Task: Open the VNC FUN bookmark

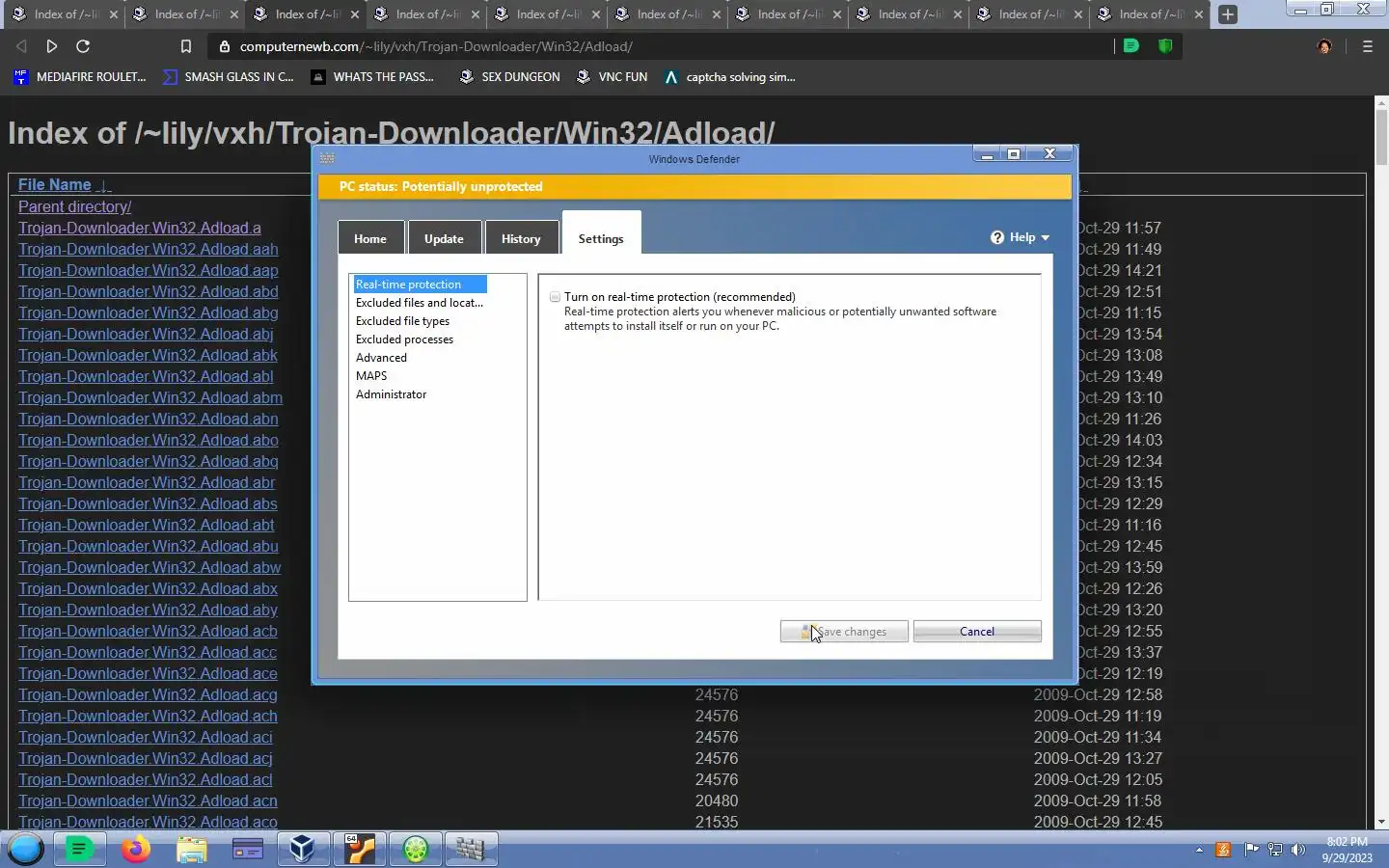Action: coord(612,77)
